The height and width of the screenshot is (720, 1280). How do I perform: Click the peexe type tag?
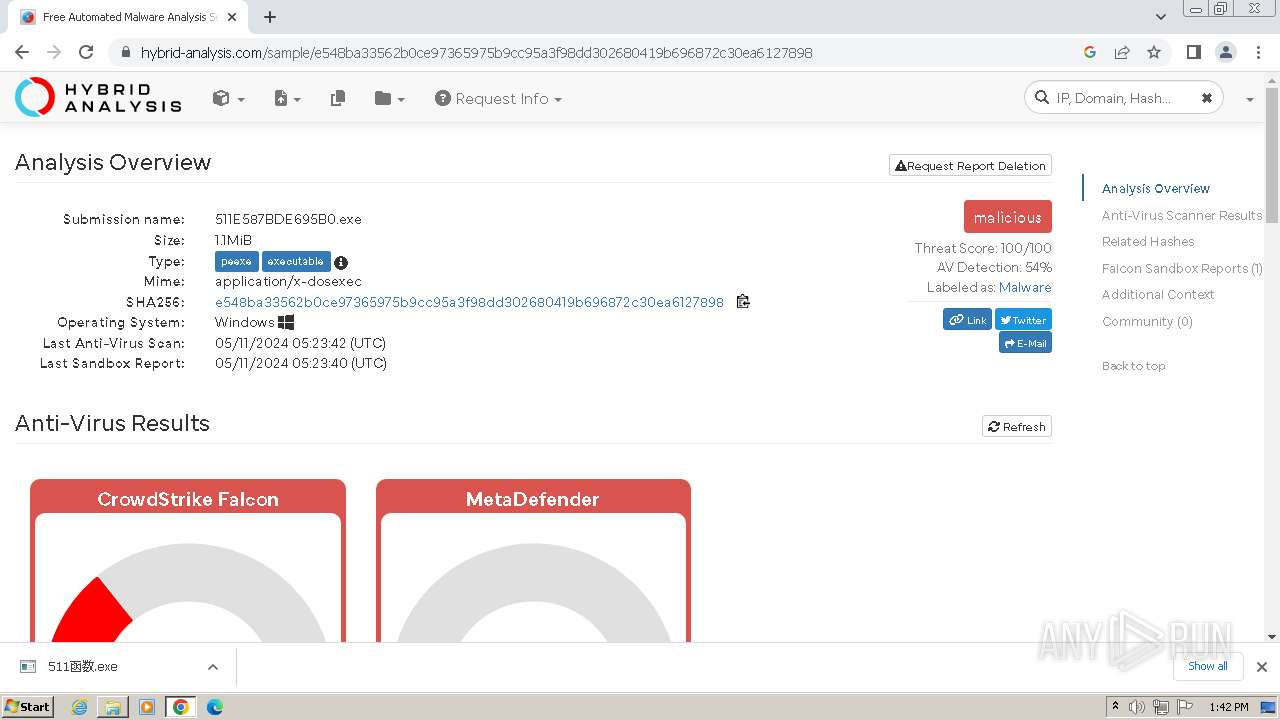coord(237,261)
